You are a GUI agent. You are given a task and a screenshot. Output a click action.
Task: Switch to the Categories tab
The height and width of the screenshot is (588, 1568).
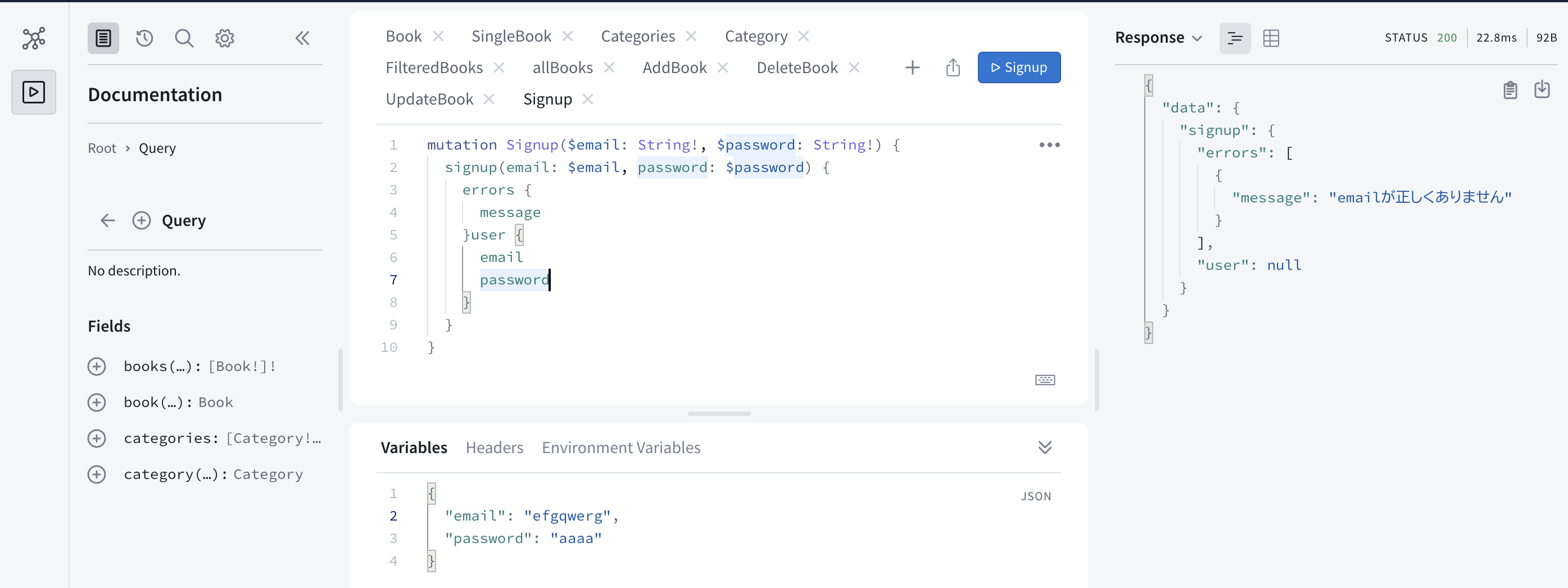[638, 37]
